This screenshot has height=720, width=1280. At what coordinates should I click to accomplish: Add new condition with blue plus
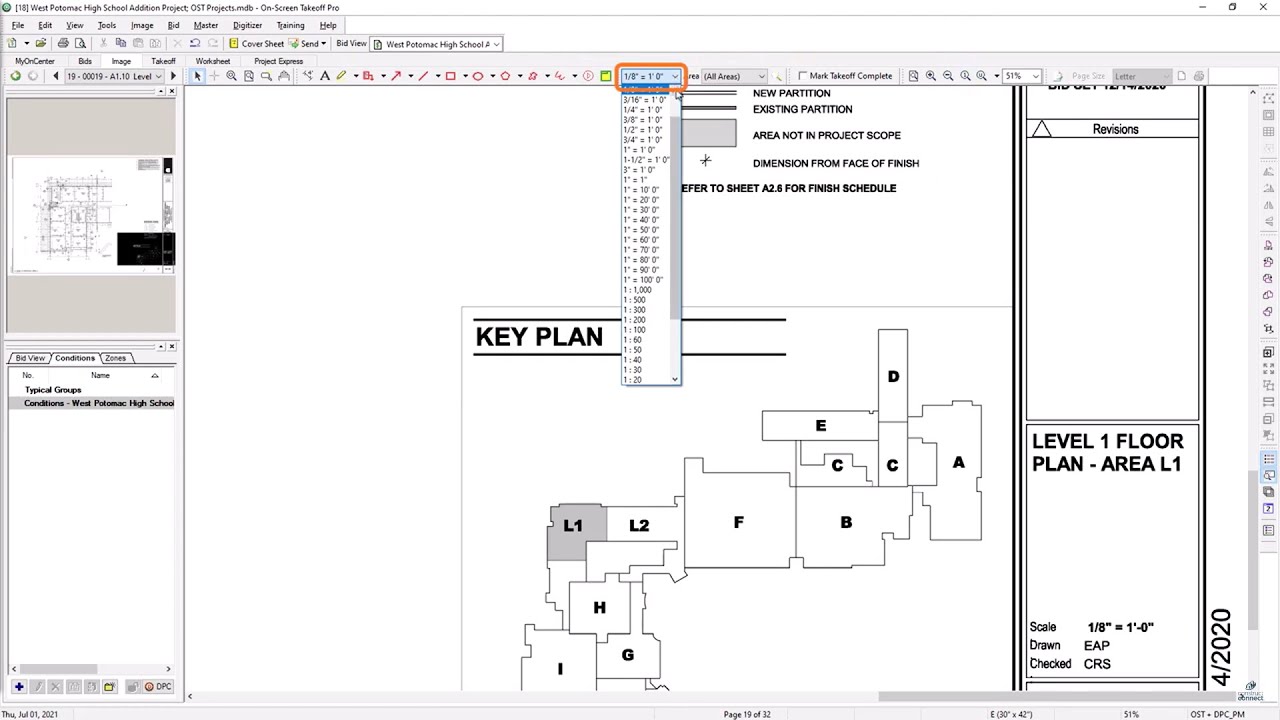(x=19, y=687)
